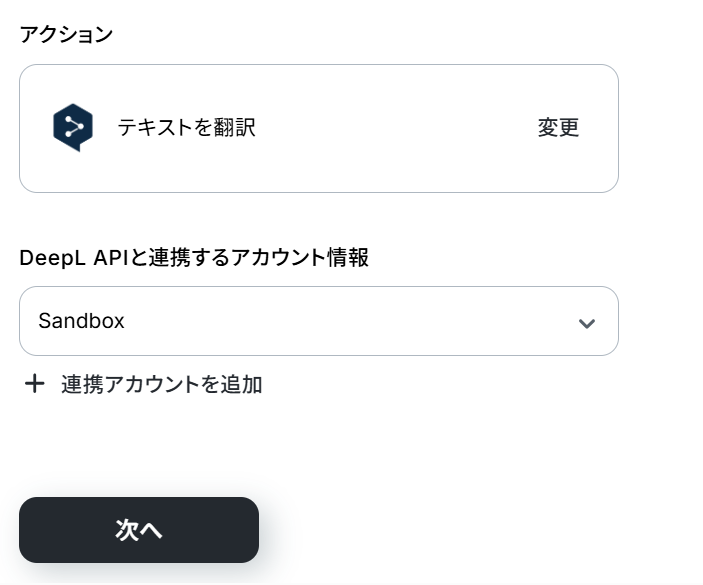Viewport: 703px width, 585px height.
Task: Click the action card containing テキストを翻訳
Action: (319, 129)
